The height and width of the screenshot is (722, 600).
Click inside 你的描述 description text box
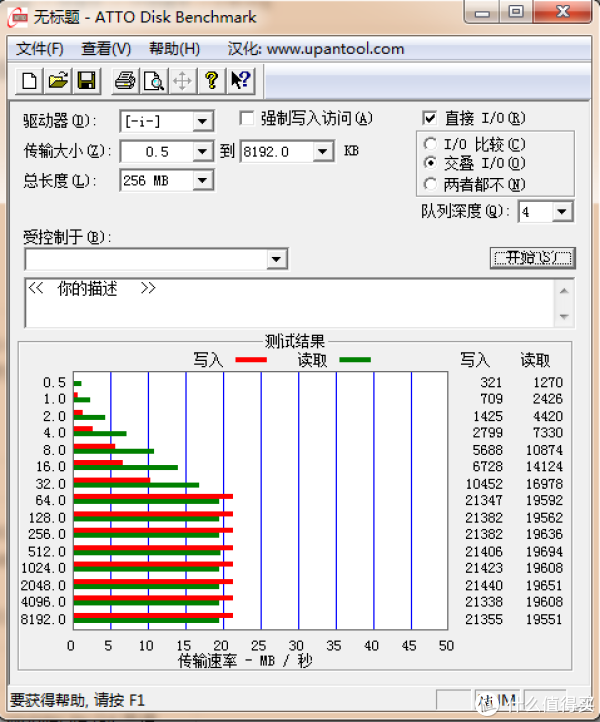[289, 303]
